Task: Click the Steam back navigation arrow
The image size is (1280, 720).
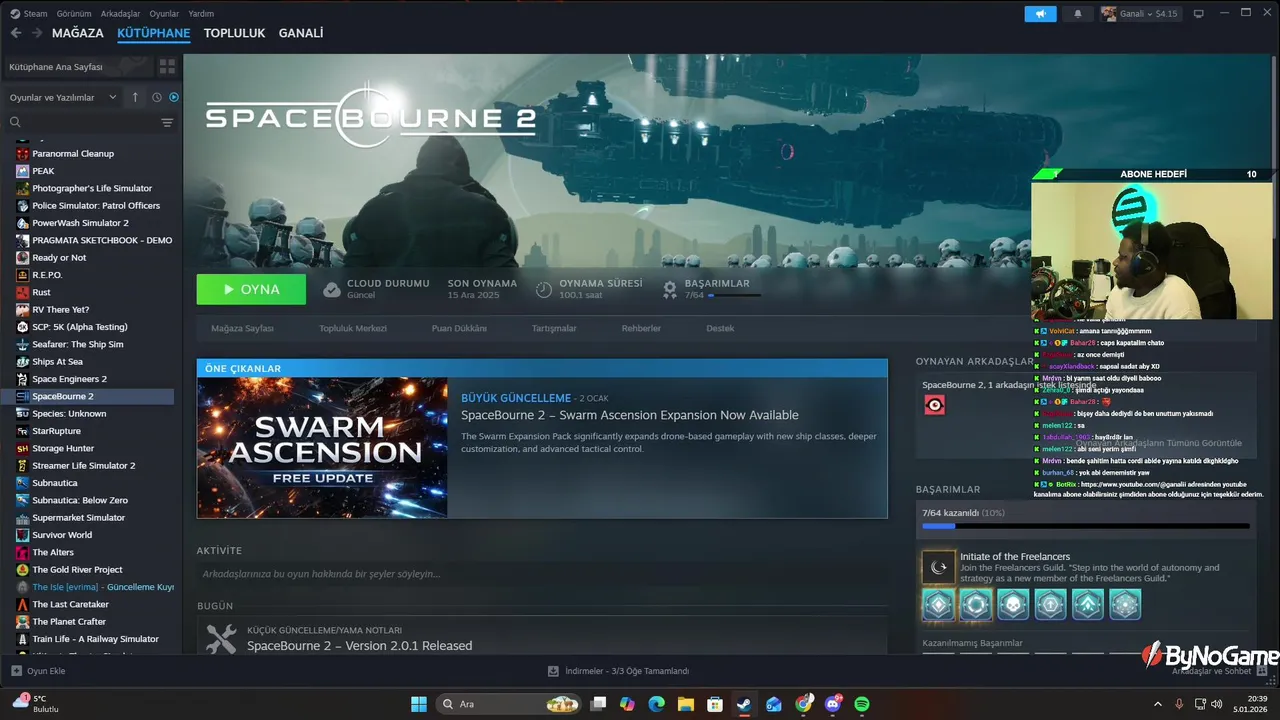Action: [x=16, y=33]
